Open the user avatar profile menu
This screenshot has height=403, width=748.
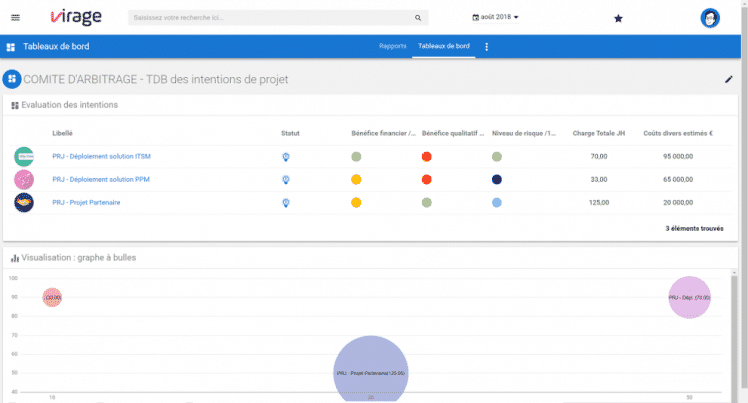click(710, 18)
